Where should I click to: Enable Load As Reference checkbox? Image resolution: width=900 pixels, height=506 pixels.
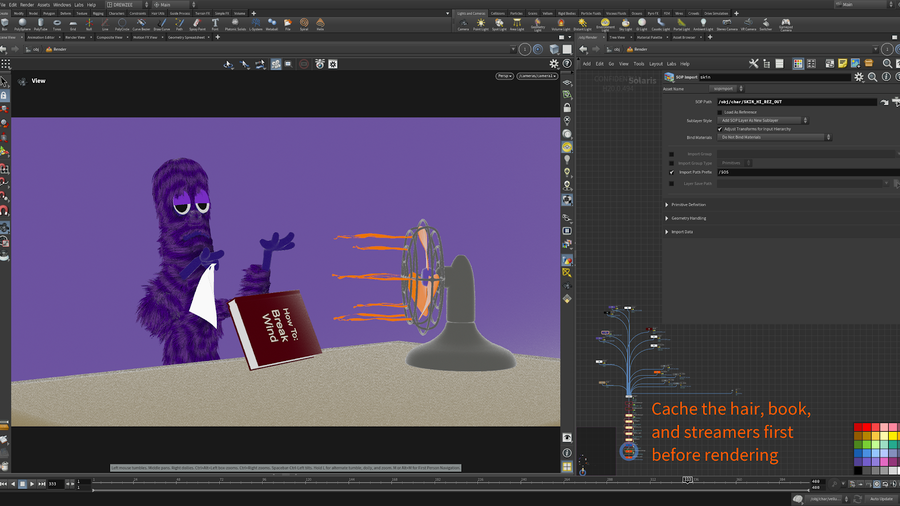coord(720,112)
